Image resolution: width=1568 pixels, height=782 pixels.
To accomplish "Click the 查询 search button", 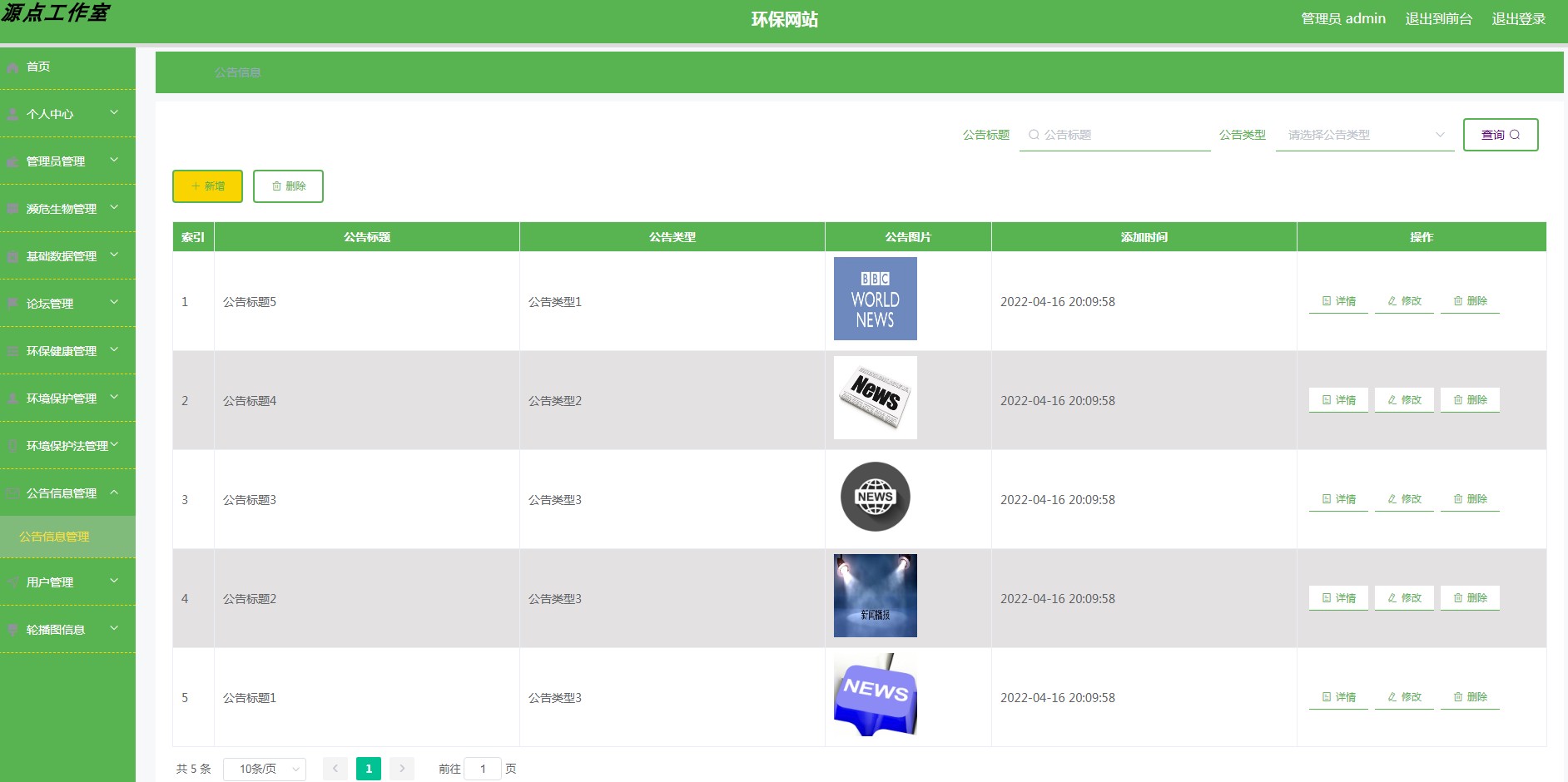I will pos(1500,134).
